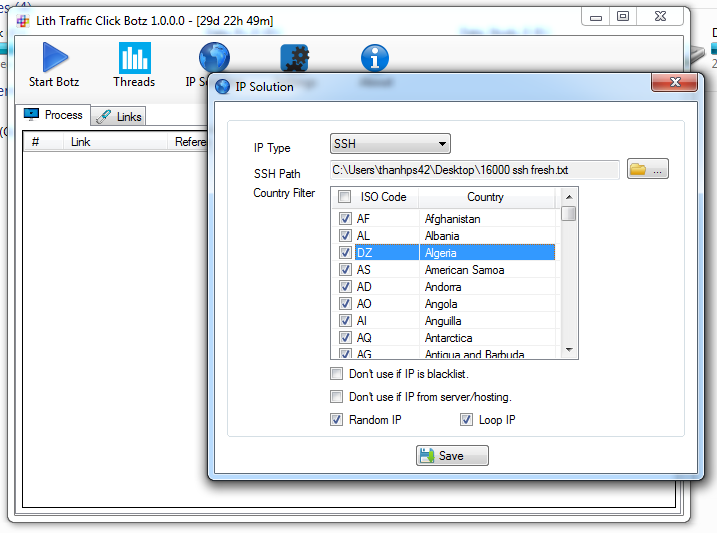Click the Start Botz play icon

pyautogui.click(x=55, y=57)
